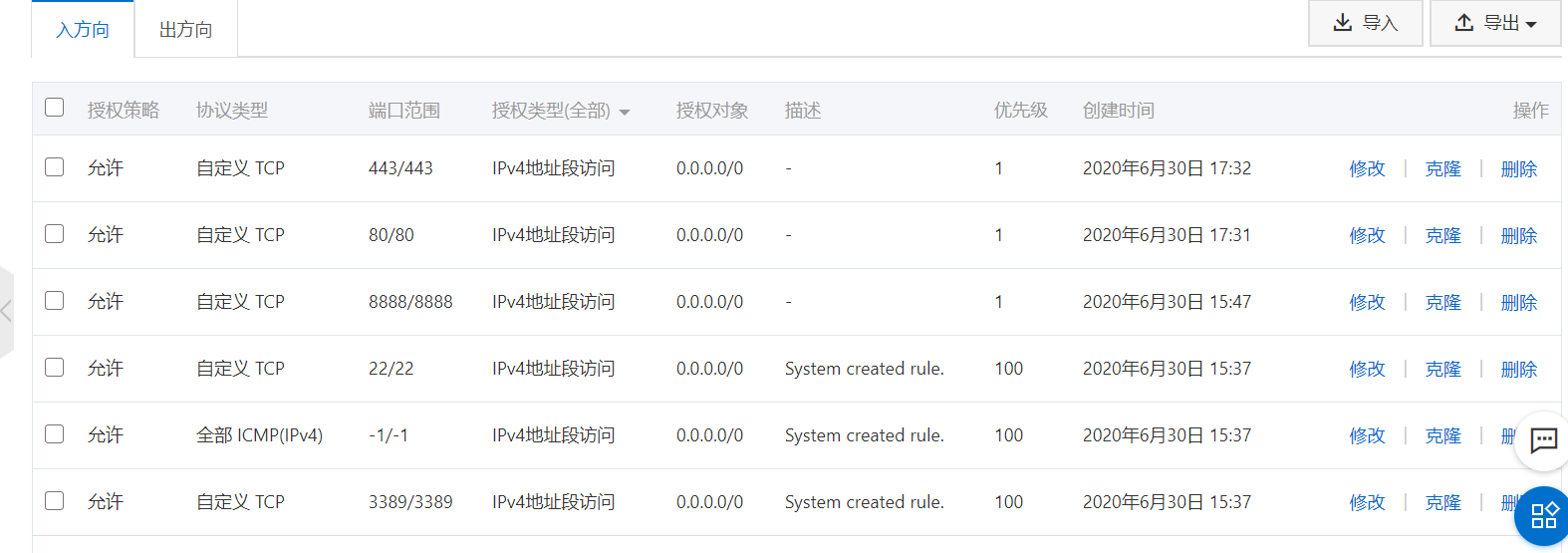Screen dimensions: 1568x553
Task: Click the 优先级 column header
Action: [1021, 111]
